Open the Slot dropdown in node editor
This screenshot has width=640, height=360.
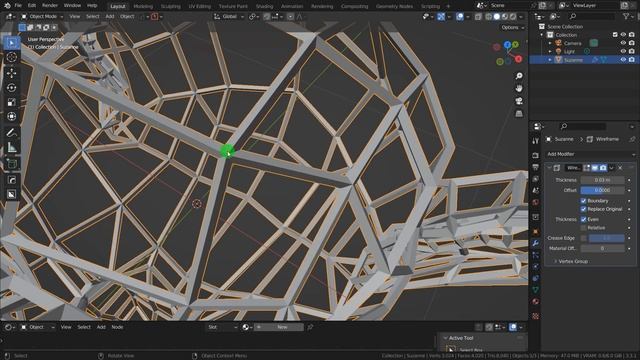pos(222,327)
